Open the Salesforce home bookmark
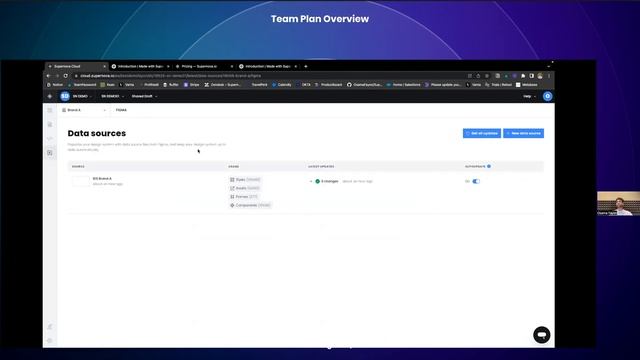This screenshot has width=640, height=360. (403, 85)
